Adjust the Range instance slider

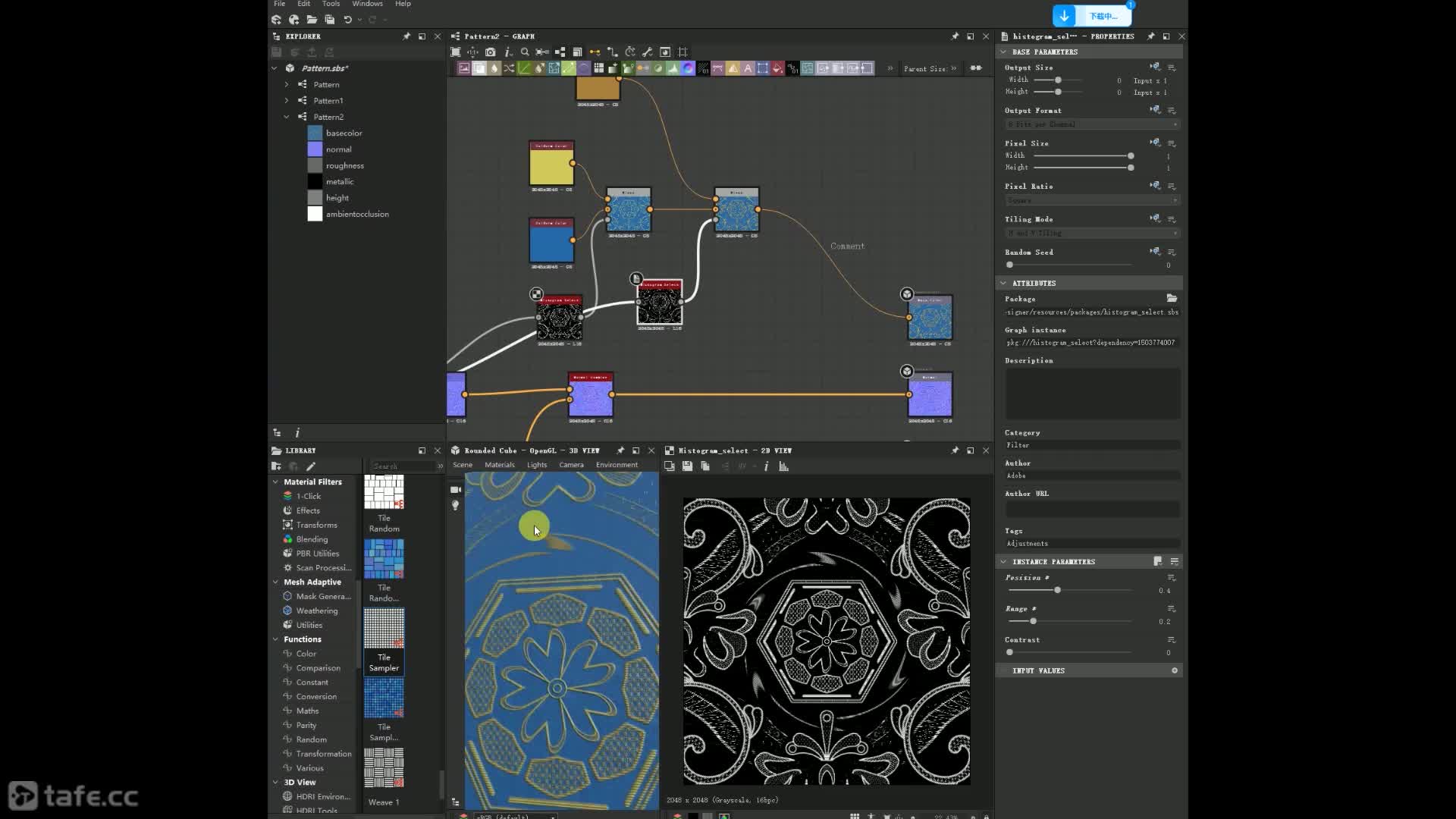(1033, 621)
